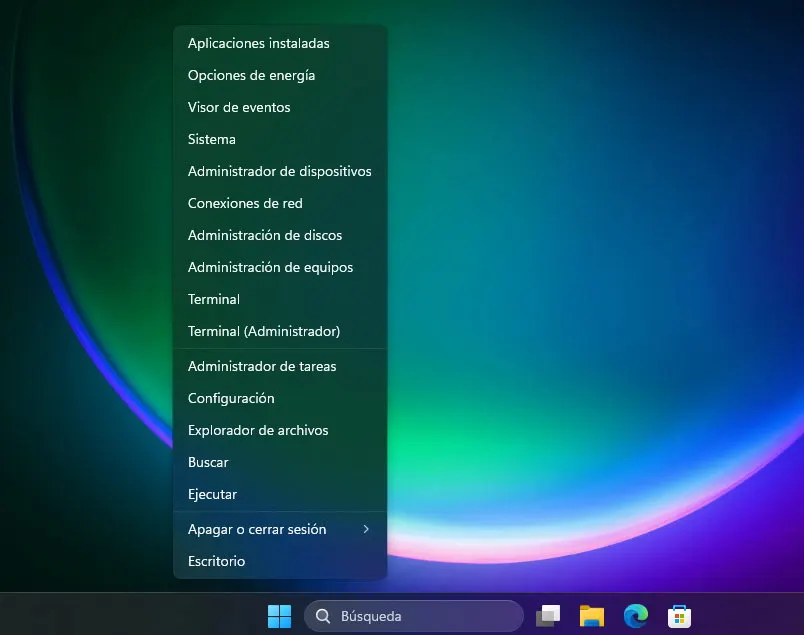Open Terminal from the menu
Image resolution: width=804 pixels, height=635 pixels.
click(280, 299)
